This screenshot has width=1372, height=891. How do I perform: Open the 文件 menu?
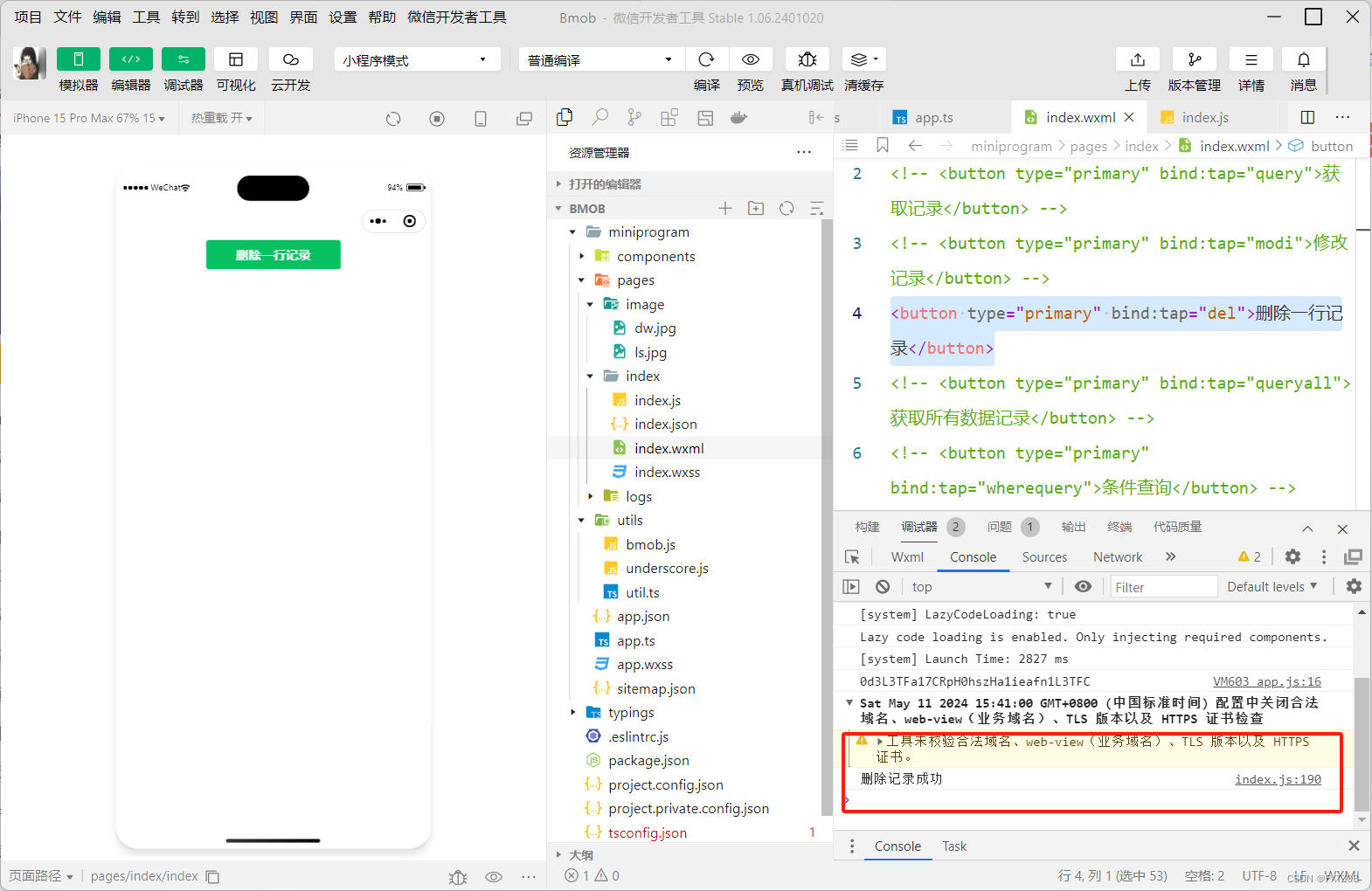pyautogui.click(x=67, y=17)
